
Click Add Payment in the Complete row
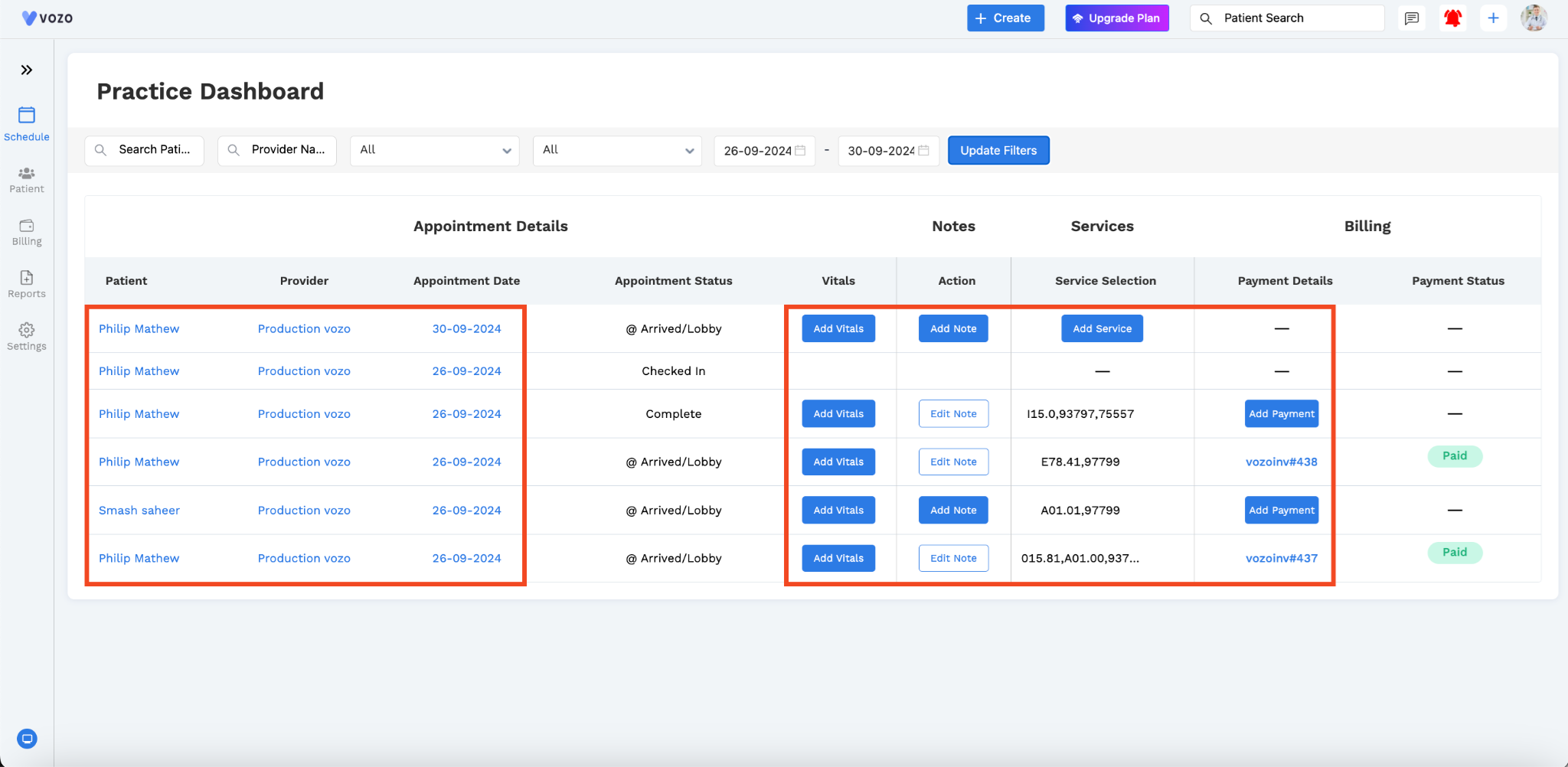click(x=1282, y=413)
